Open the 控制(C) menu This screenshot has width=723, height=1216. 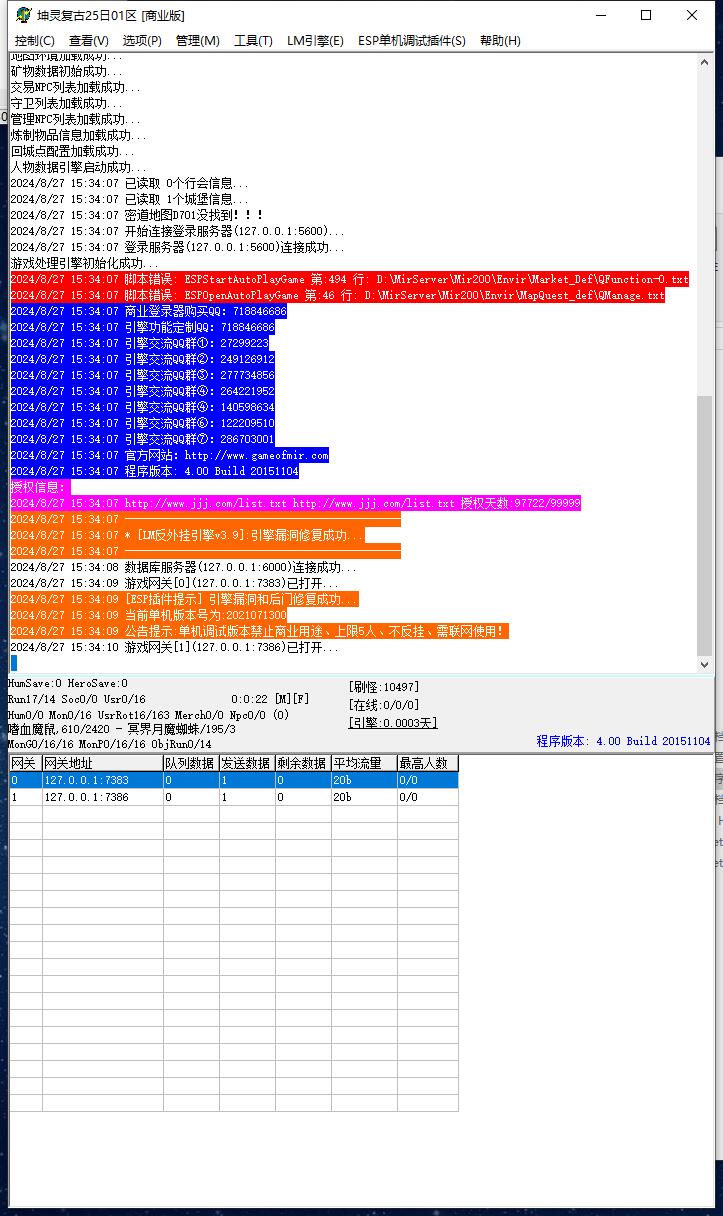(35, 41)
